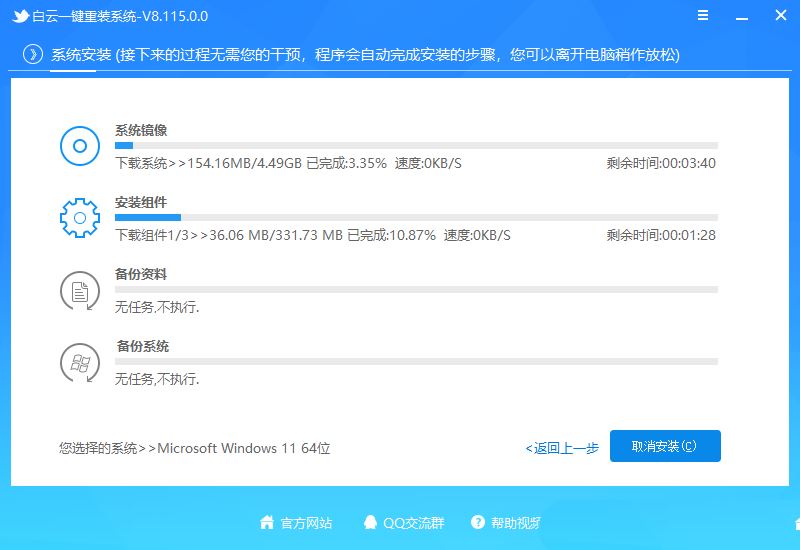Cancel installation with 取消安装(C) button
The image size is (800, 550).
pyautogui.click(x=665, y=446)
